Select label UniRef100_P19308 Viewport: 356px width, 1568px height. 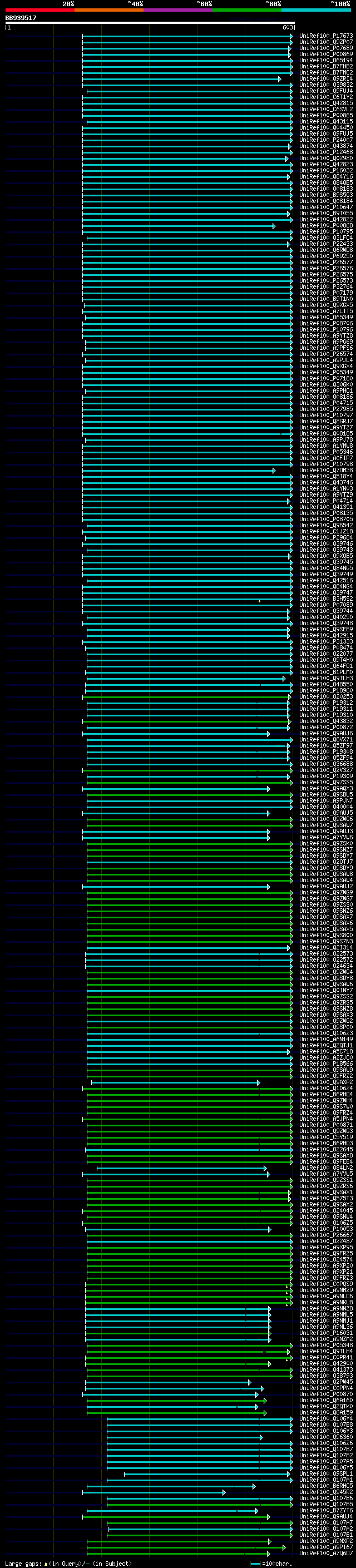click(326, 752)
